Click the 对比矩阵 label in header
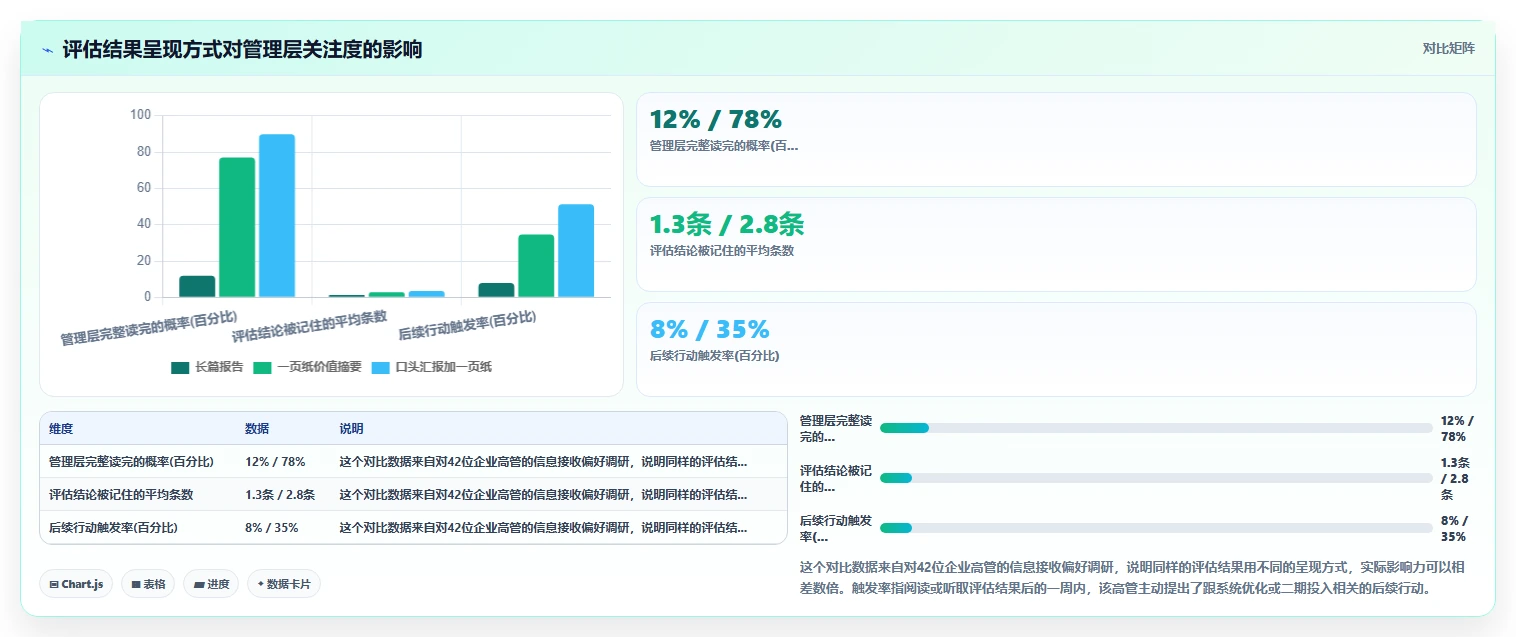Image resolution: width=1516 pixels, height=637 pixels. (1448, 48)
